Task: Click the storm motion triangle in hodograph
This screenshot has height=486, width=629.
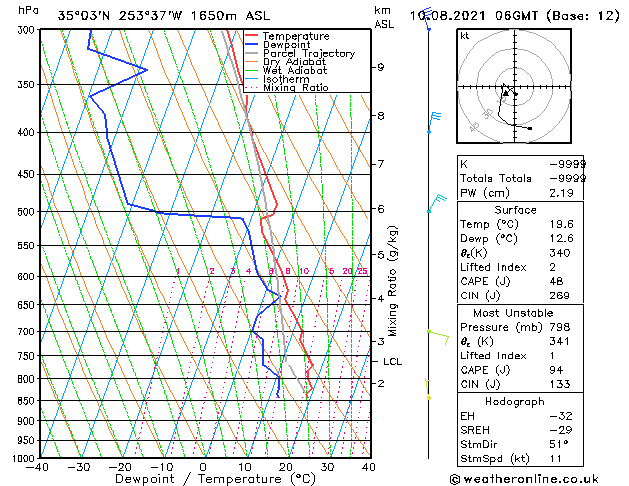Action: [x=506, y=93]
